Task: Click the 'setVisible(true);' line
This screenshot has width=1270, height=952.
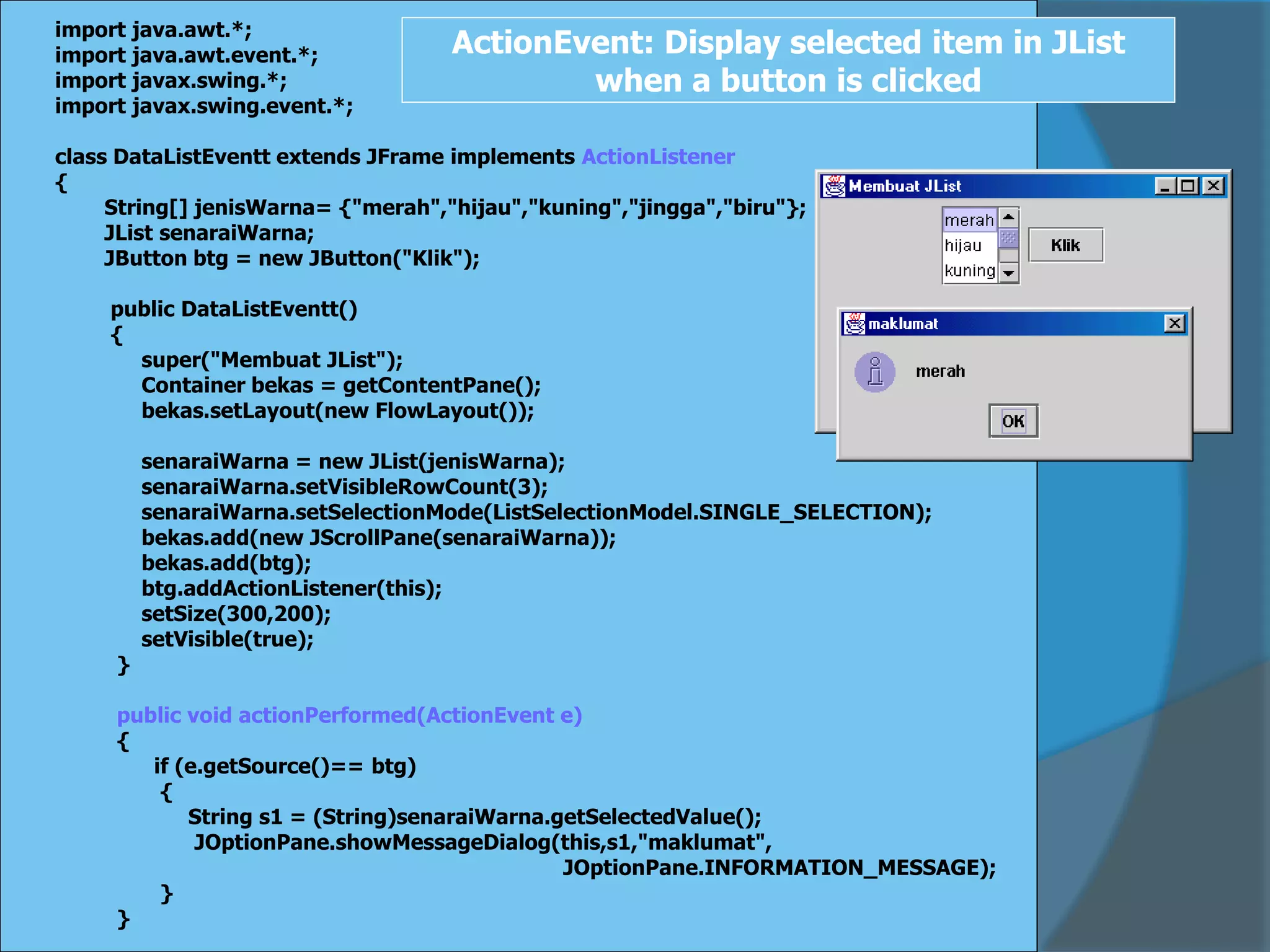Action: pos(228,639)
